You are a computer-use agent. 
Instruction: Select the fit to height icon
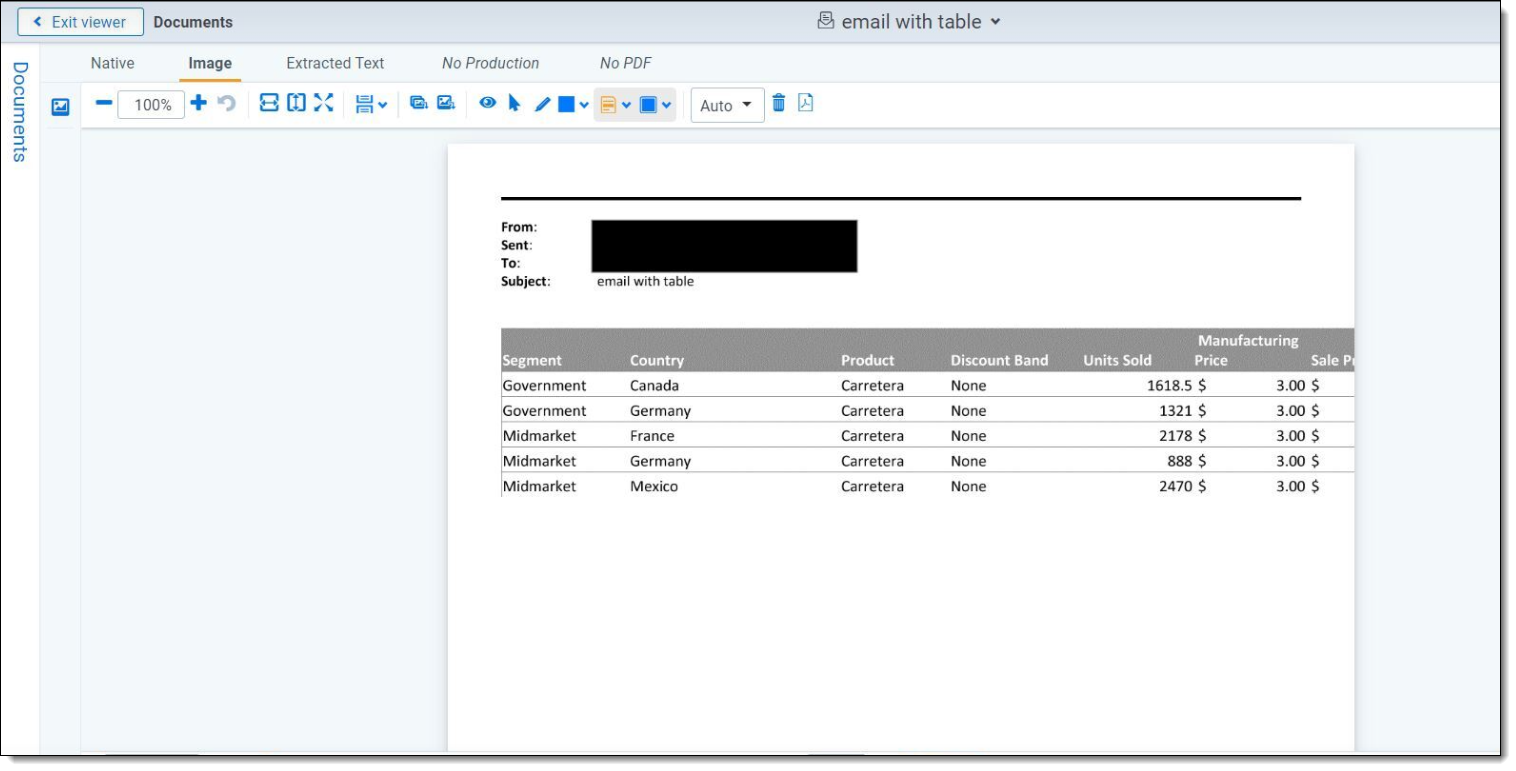(296, 103)
